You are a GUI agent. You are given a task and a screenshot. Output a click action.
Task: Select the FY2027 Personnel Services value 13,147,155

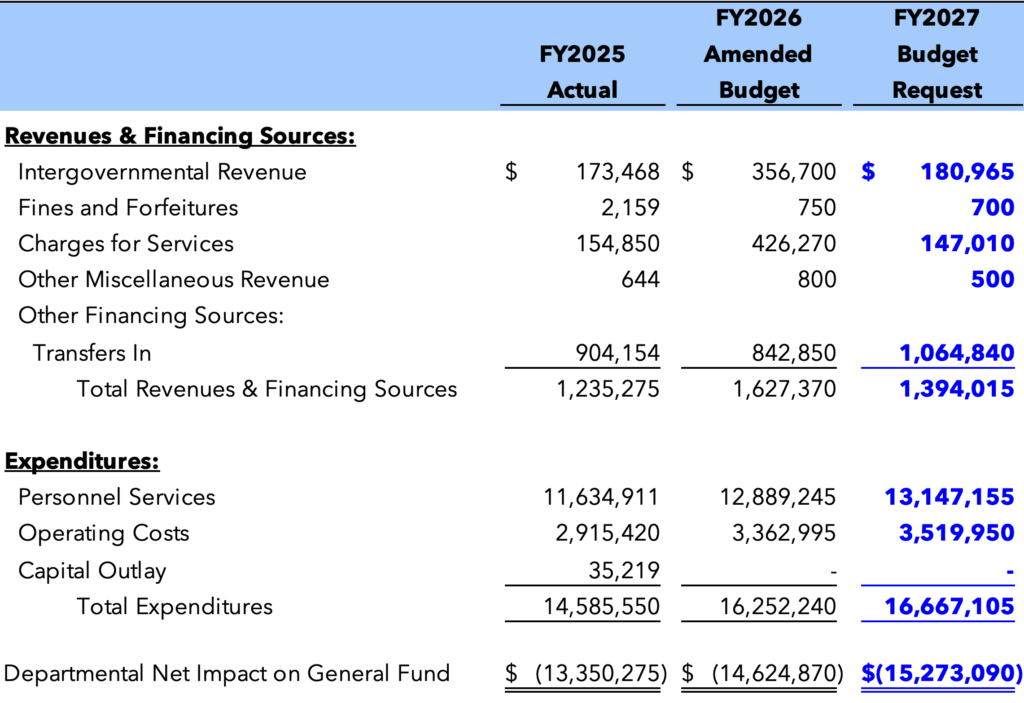[949, 497]
